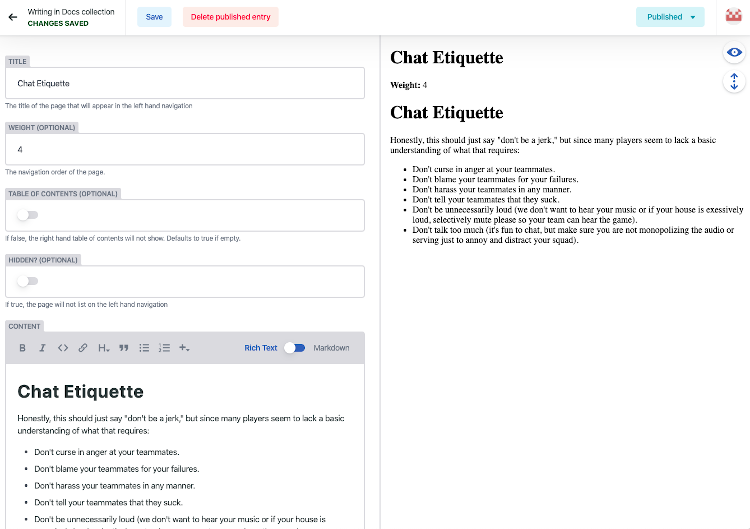750x529 pixels.
Task: Click 'Honestly, this should just say' editor paragraph
Action: click(x=181, y=424)
